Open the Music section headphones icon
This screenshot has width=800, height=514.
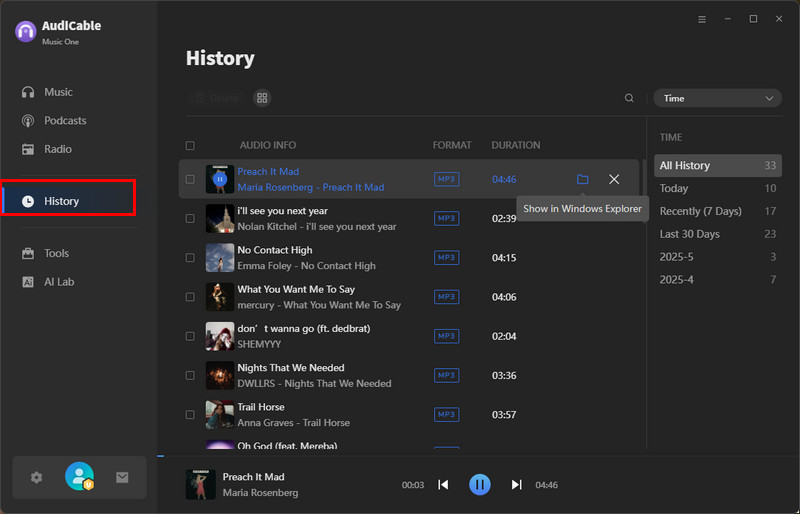pyautogui.click(x=28, y=92)
